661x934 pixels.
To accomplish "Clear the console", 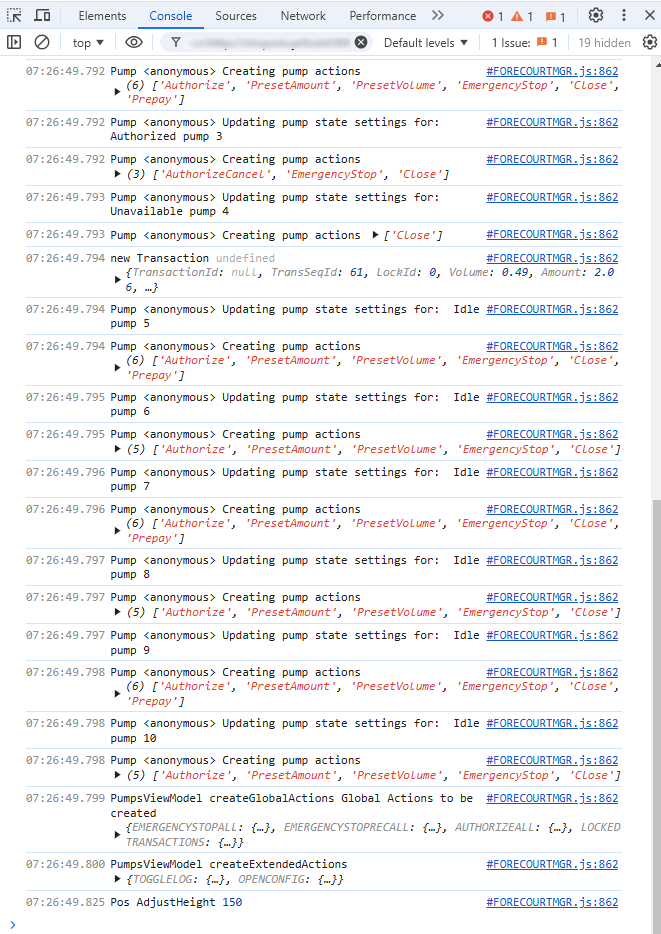I will click(x=42, y=42).
